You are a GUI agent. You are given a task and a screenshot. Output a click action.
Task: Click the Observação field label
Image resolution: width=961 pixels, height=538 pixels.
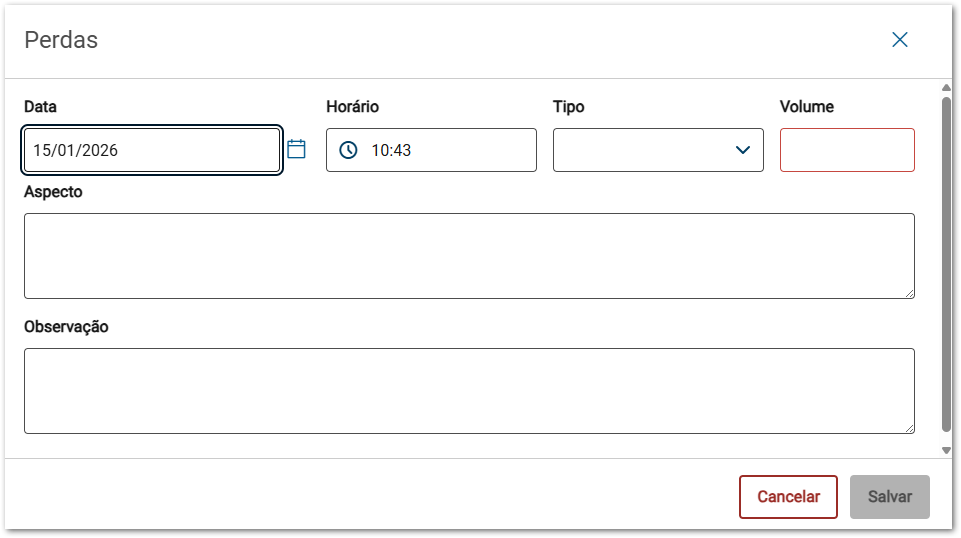point(66,327)
